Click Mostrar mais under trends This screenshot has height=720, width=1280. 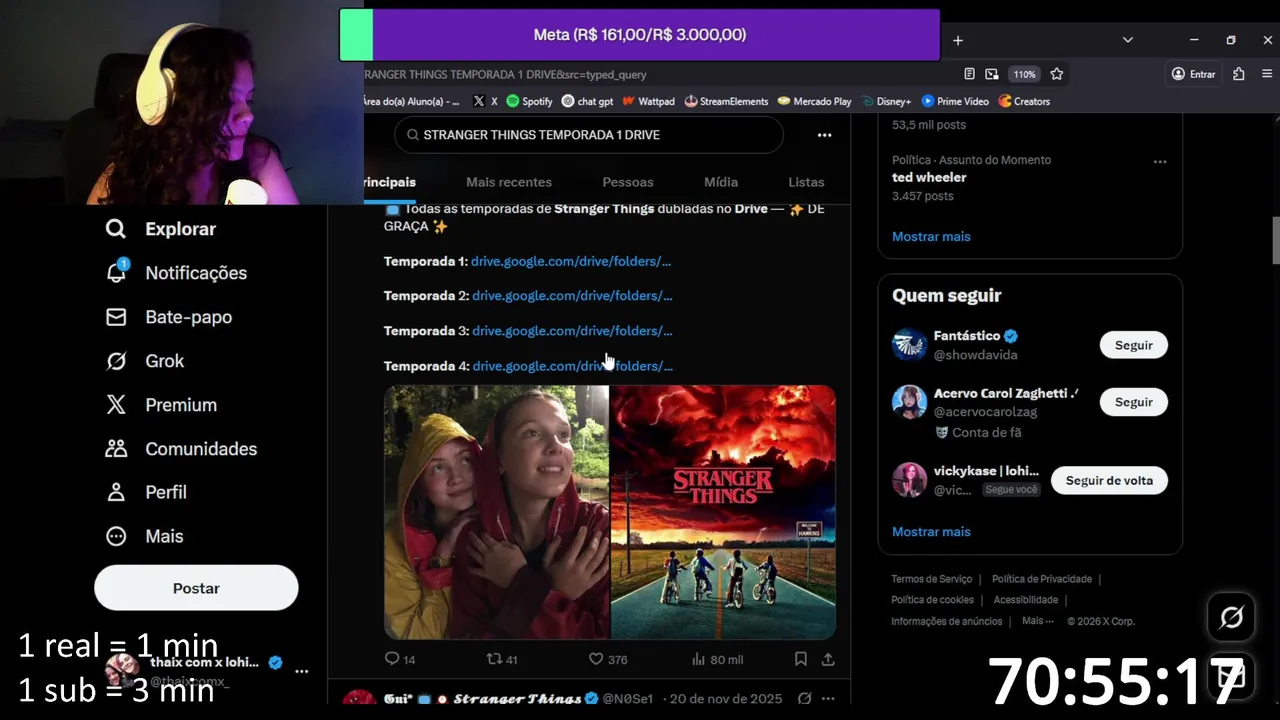pos(931,237)
